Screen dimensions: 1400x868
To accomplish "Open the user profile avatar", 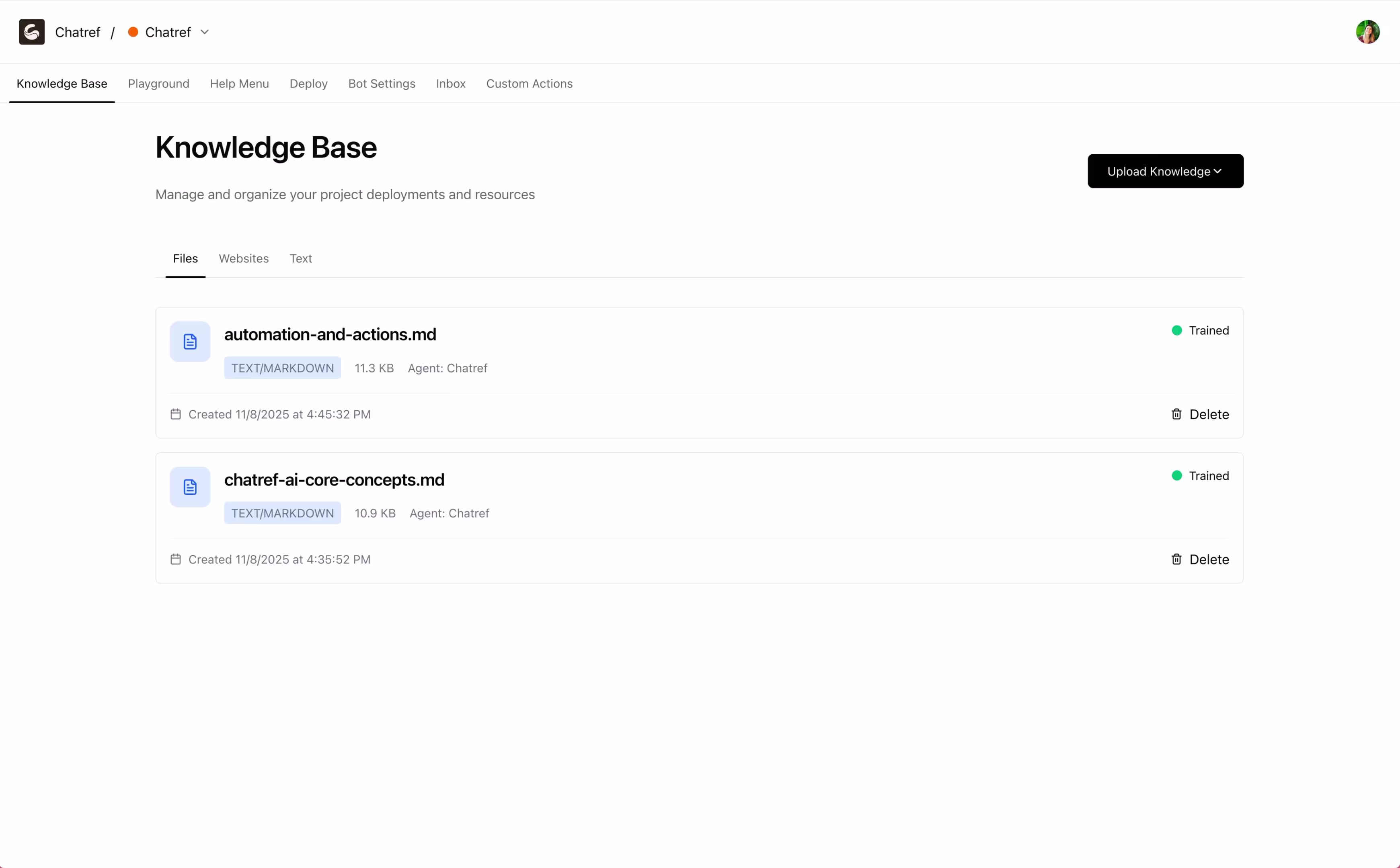I will (x=1368, y=32).
